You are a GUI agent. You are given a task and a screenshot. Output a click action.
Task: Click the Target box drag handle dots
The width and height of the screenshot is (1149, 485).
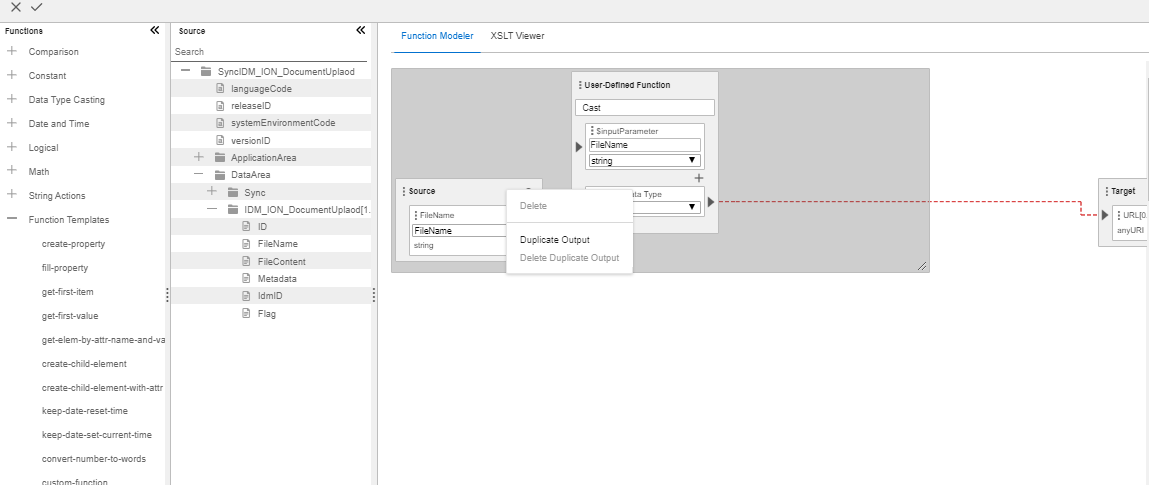(x=1106, y=191)
